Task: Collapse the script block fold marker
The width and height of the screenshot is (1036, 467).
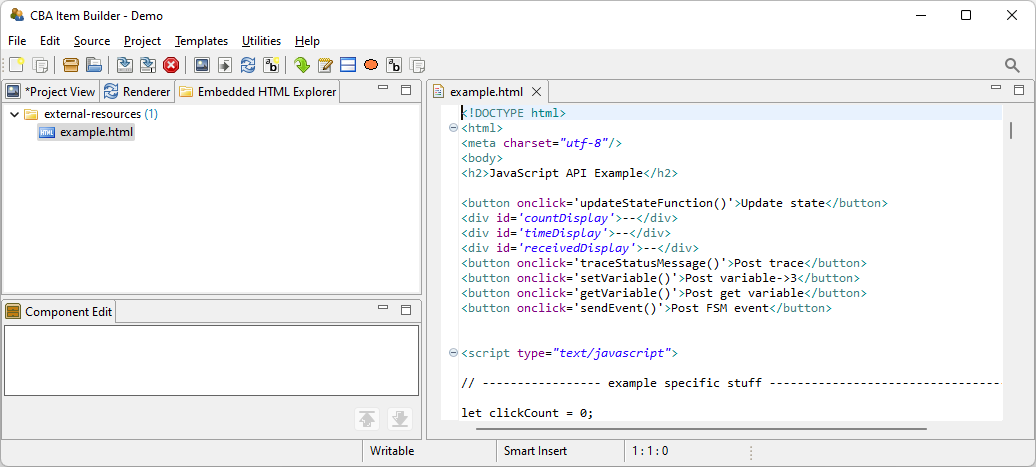Action: (453, 353)
